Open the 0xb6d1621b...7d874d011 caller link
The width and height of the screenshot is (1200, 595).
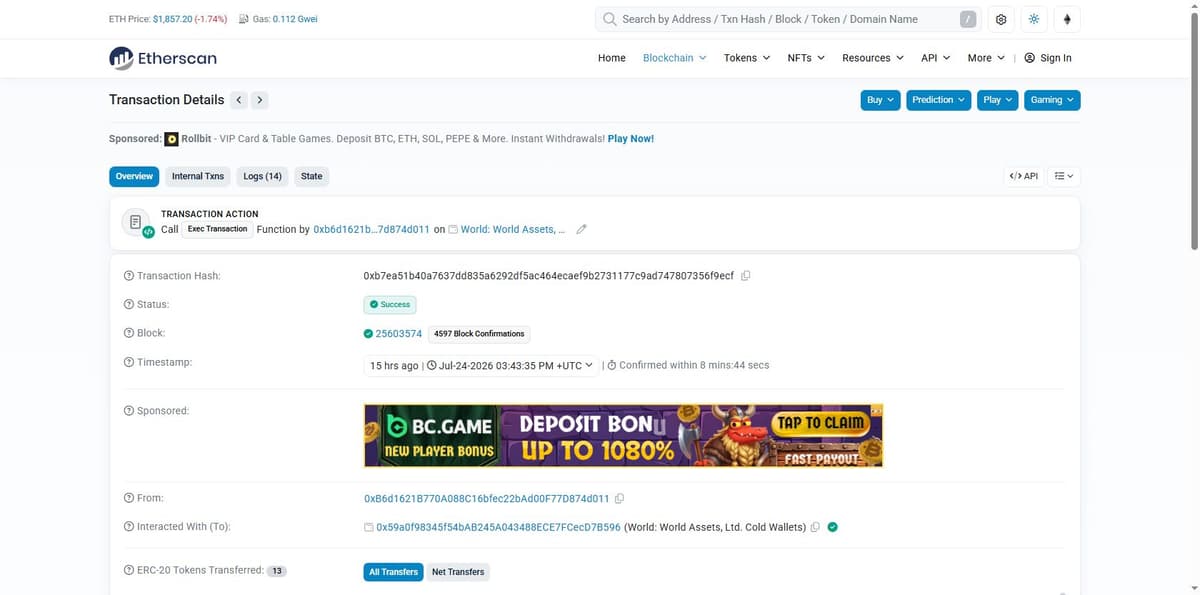coord(371,229)
